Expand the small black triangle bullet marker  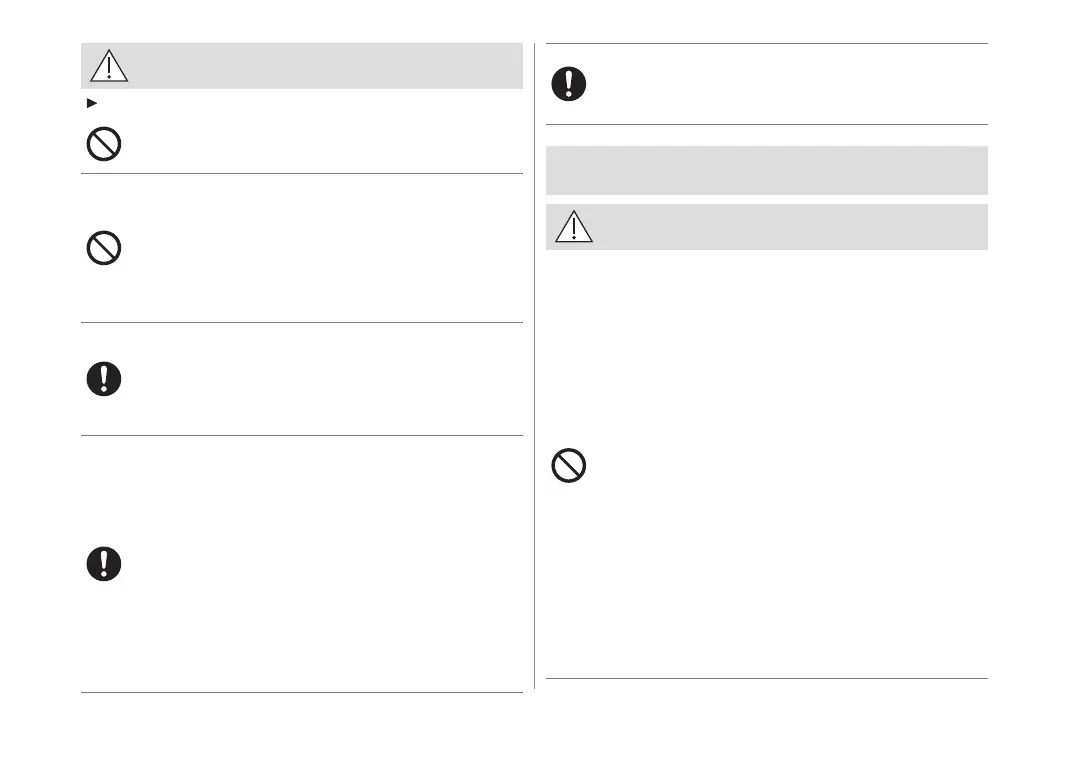pyautogui.click(x=92, y=103)
